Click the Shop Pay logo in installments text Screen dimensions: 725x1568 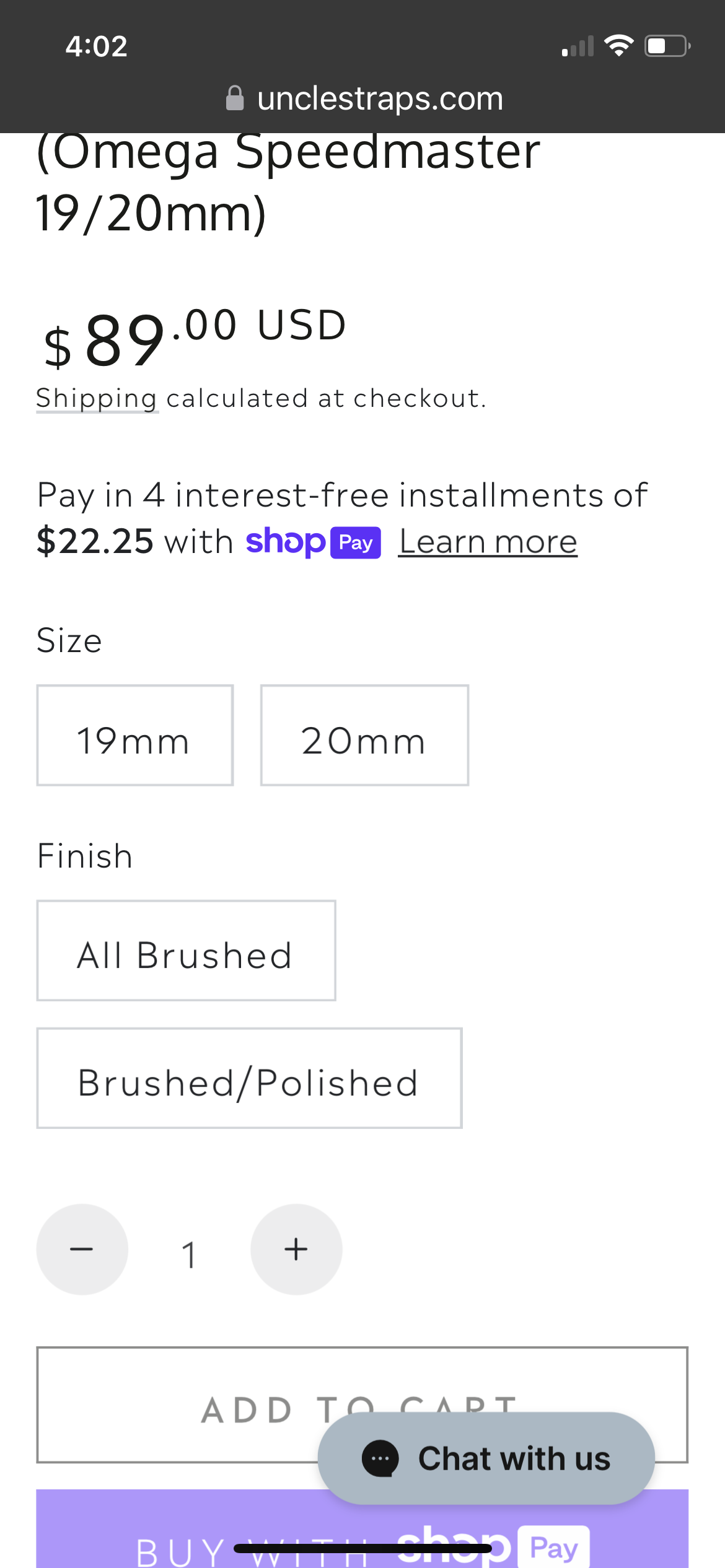(x=313, y=542)
